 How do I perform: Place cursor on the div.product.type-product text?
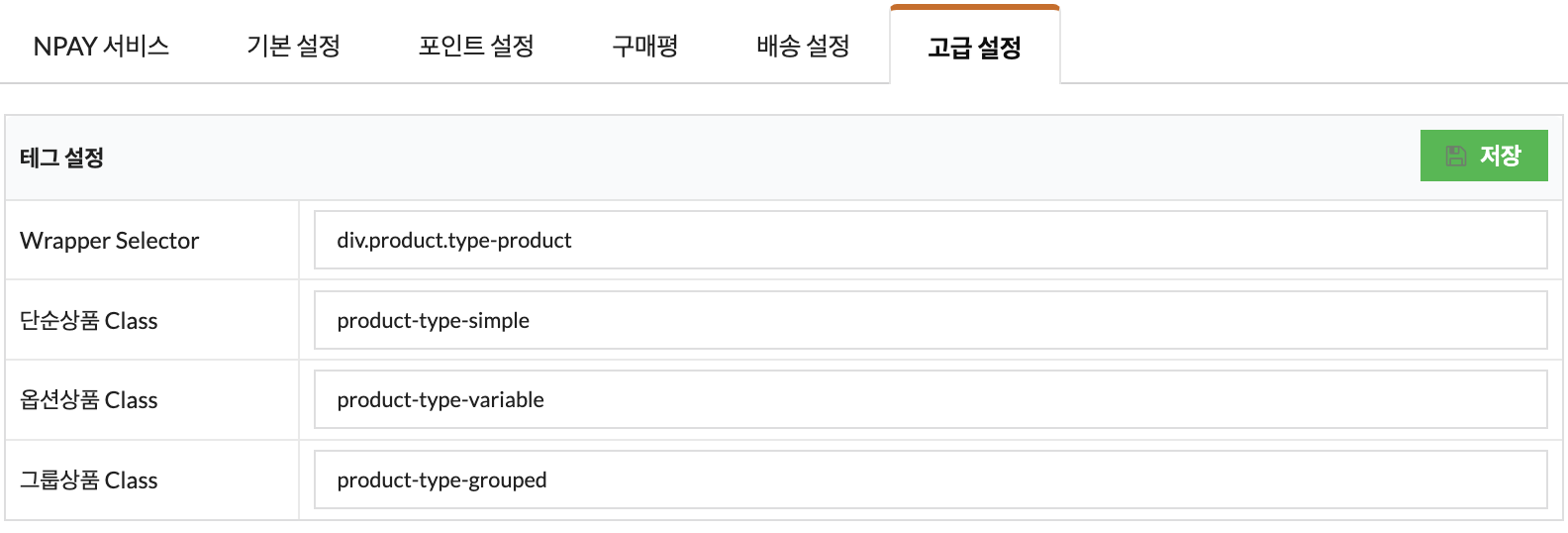click(x=453, y=240)
